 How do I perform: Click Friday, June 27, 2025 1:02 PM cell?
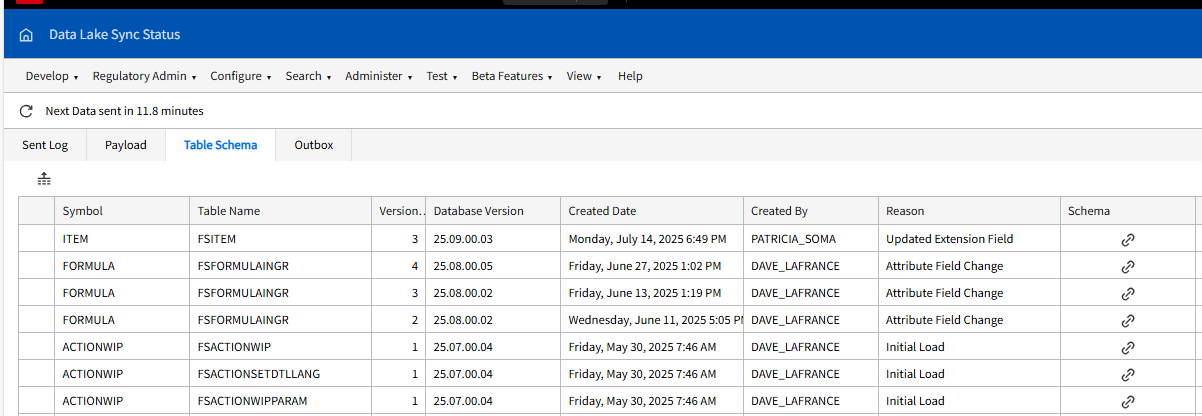[x=652, y=266]
